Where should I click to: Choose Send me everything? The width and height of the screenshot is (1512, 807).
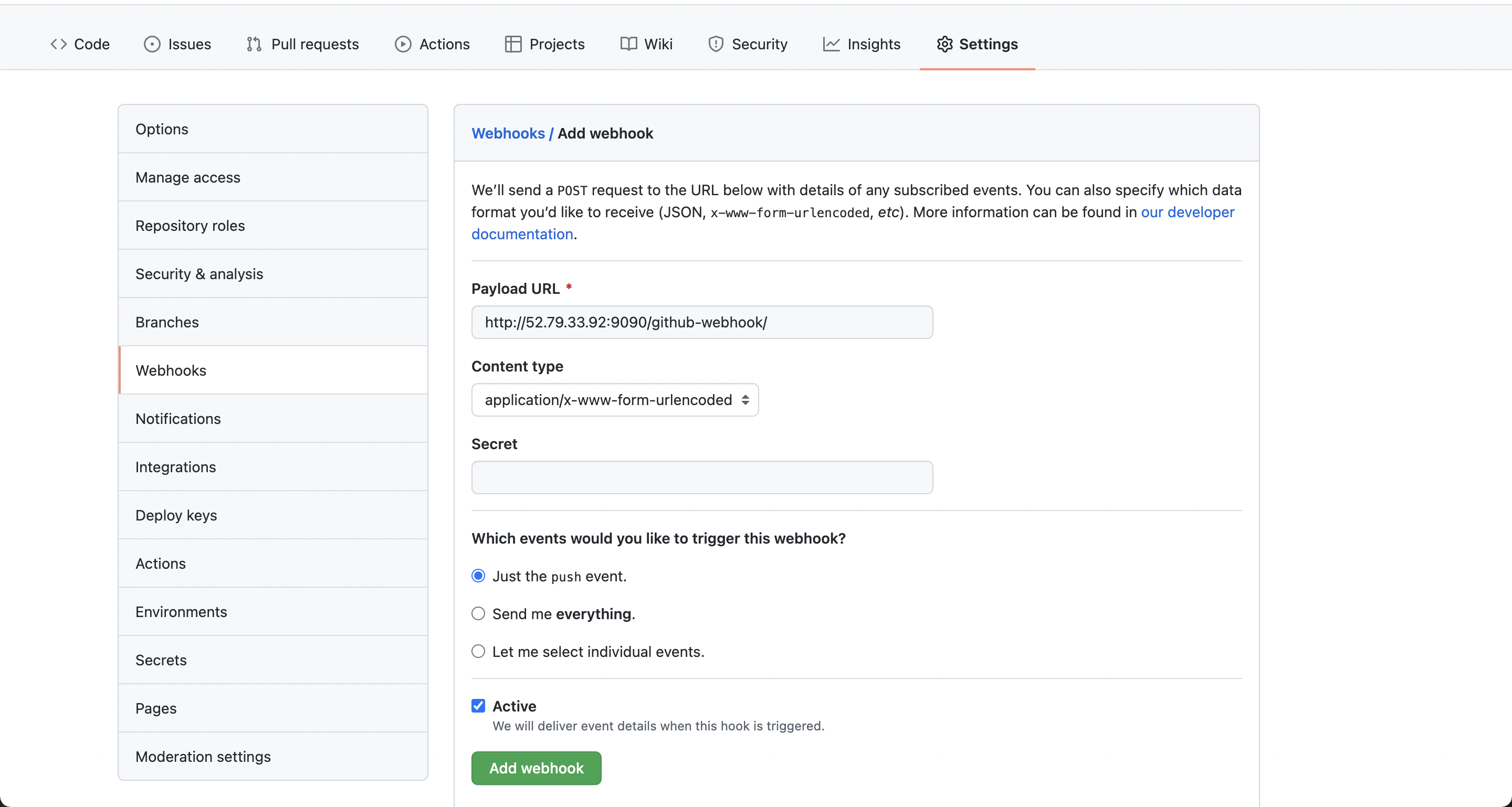pyautogui.click(x=478, y=613)
